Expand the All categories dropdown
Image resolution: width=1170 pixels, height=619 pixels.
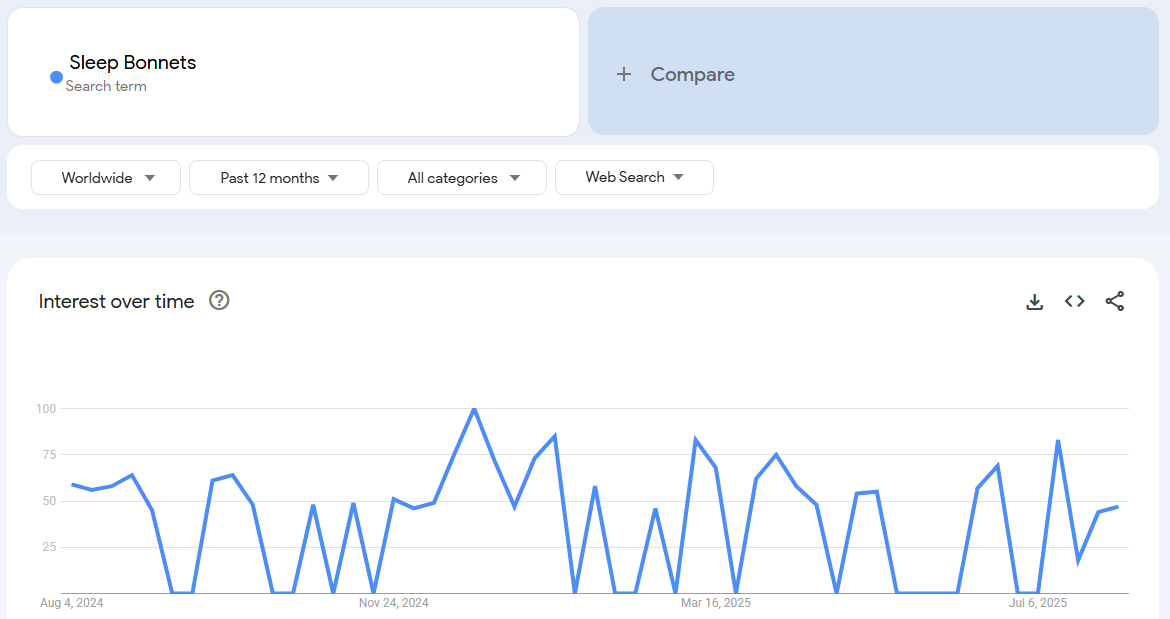(462, 178)
